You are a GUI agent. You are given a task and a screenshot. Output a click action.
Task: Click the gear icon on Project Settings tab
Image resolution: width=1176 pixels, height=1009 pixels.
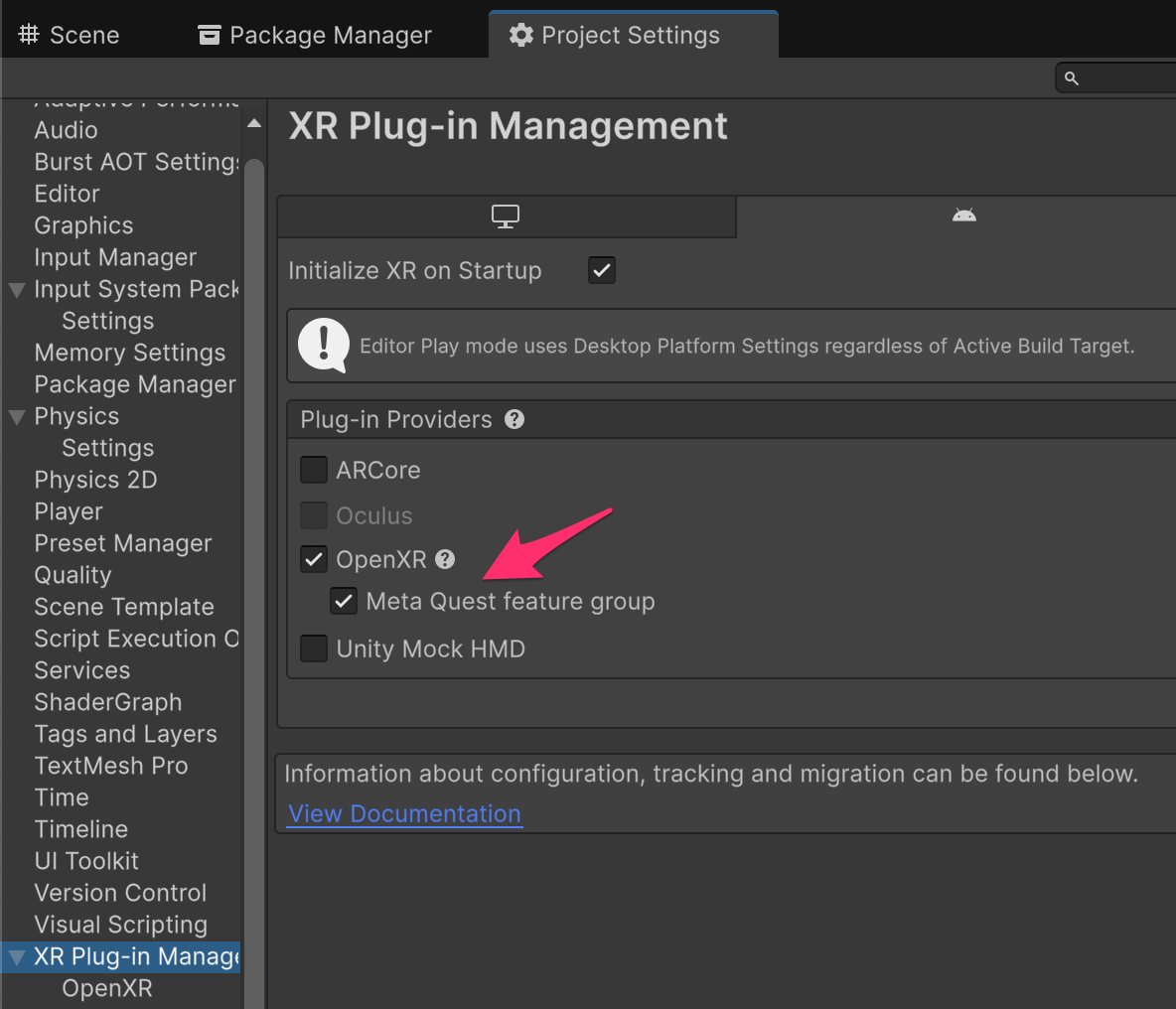(x=520, y=35)
